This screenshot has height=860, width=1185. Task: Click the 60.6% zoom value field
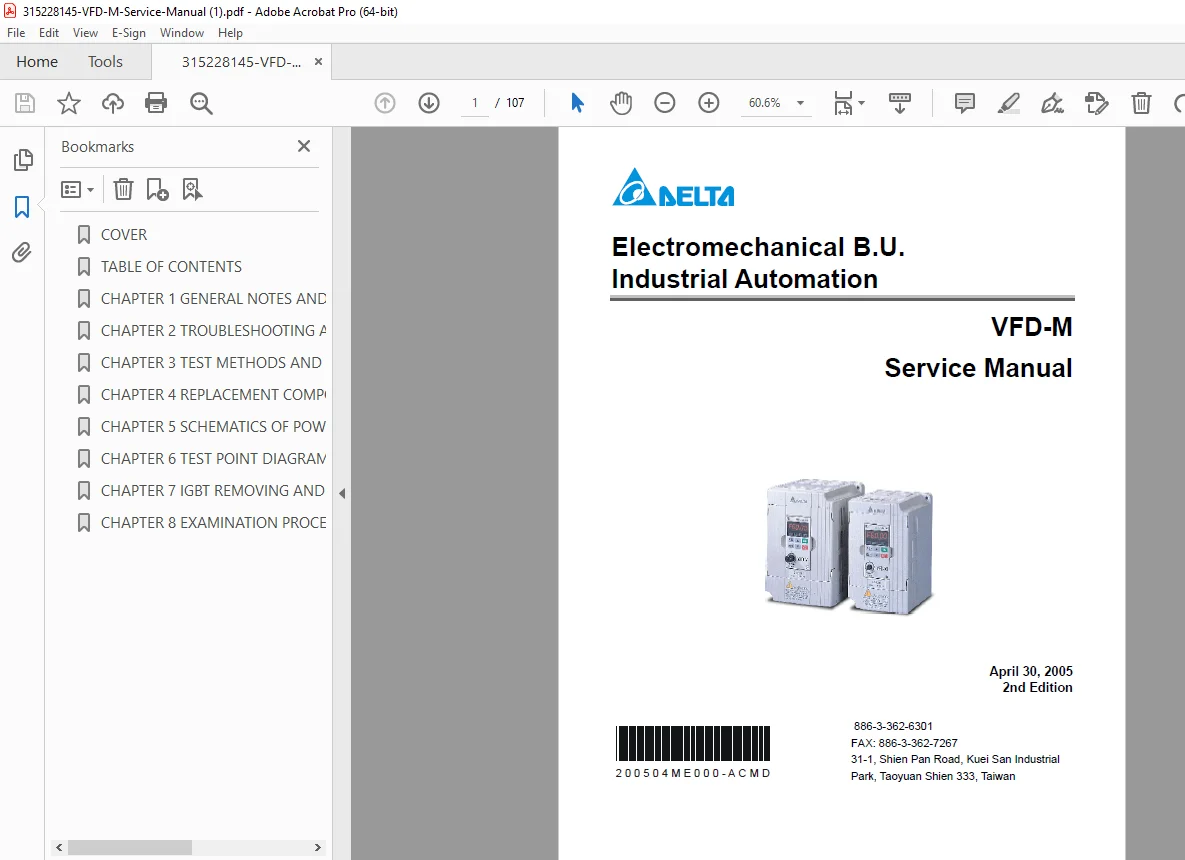[765, 103]
